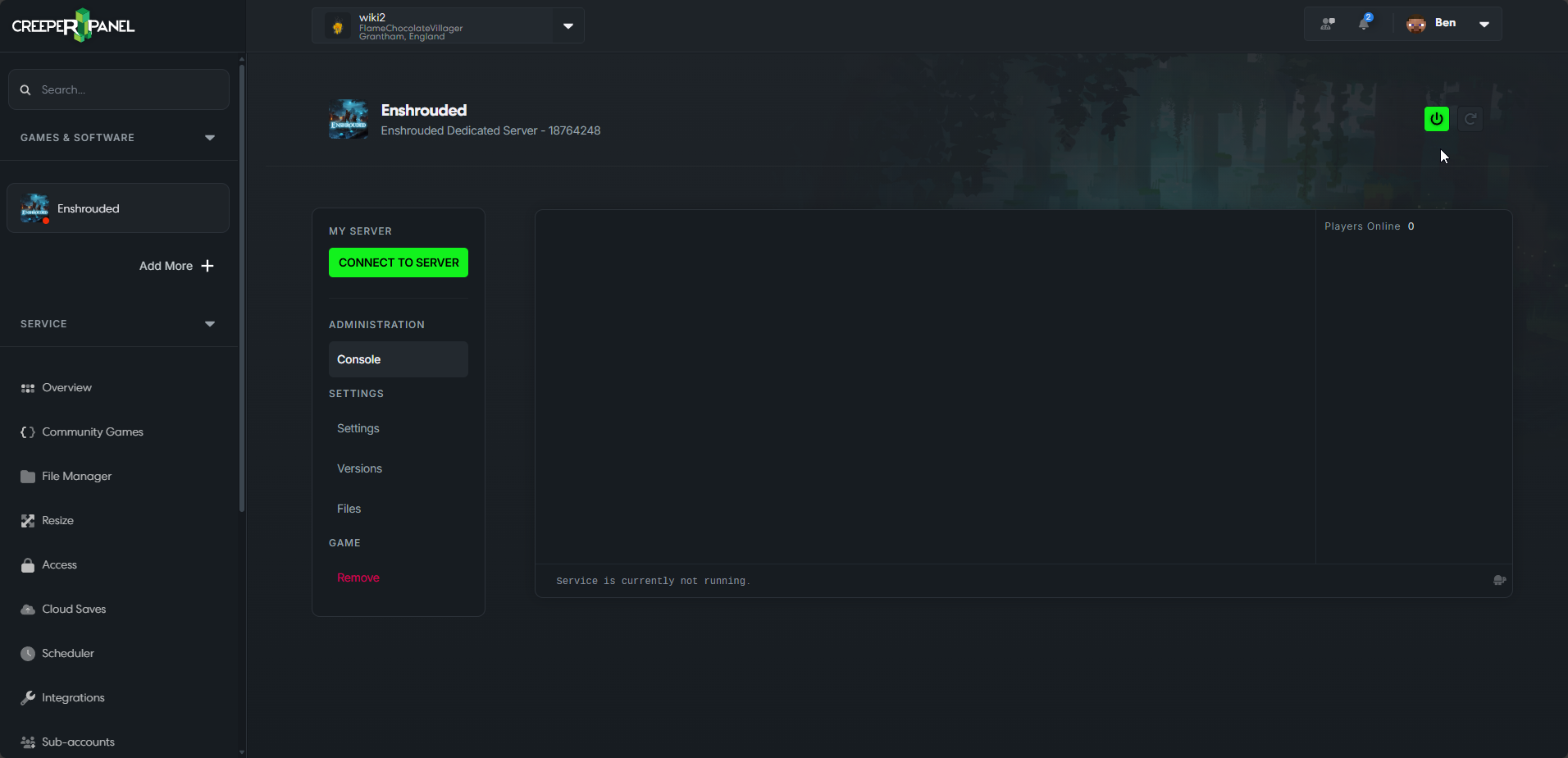This screenshot has width=1568, height=758.
Task: Click the Sub-accounts people icon
Action: pyautogui.click(x=28, y=742)
